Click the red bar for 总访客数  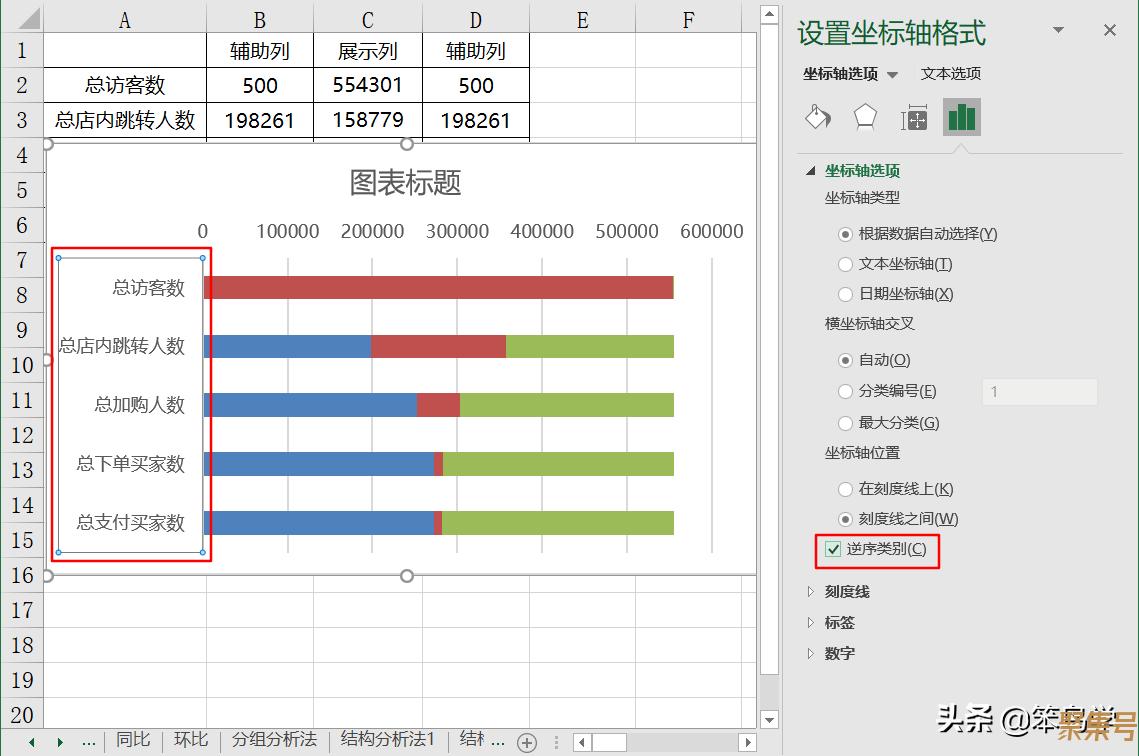click(438, 288)
